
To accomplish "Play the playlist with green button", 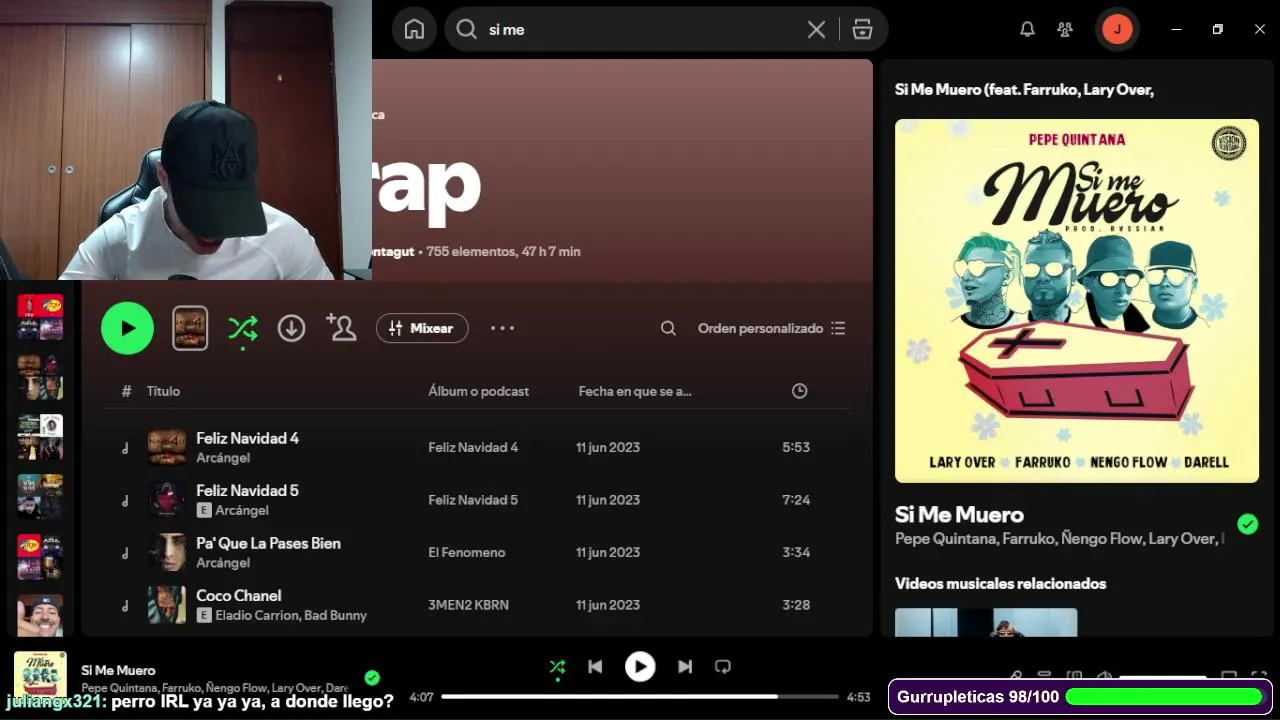I will [127, 328].
